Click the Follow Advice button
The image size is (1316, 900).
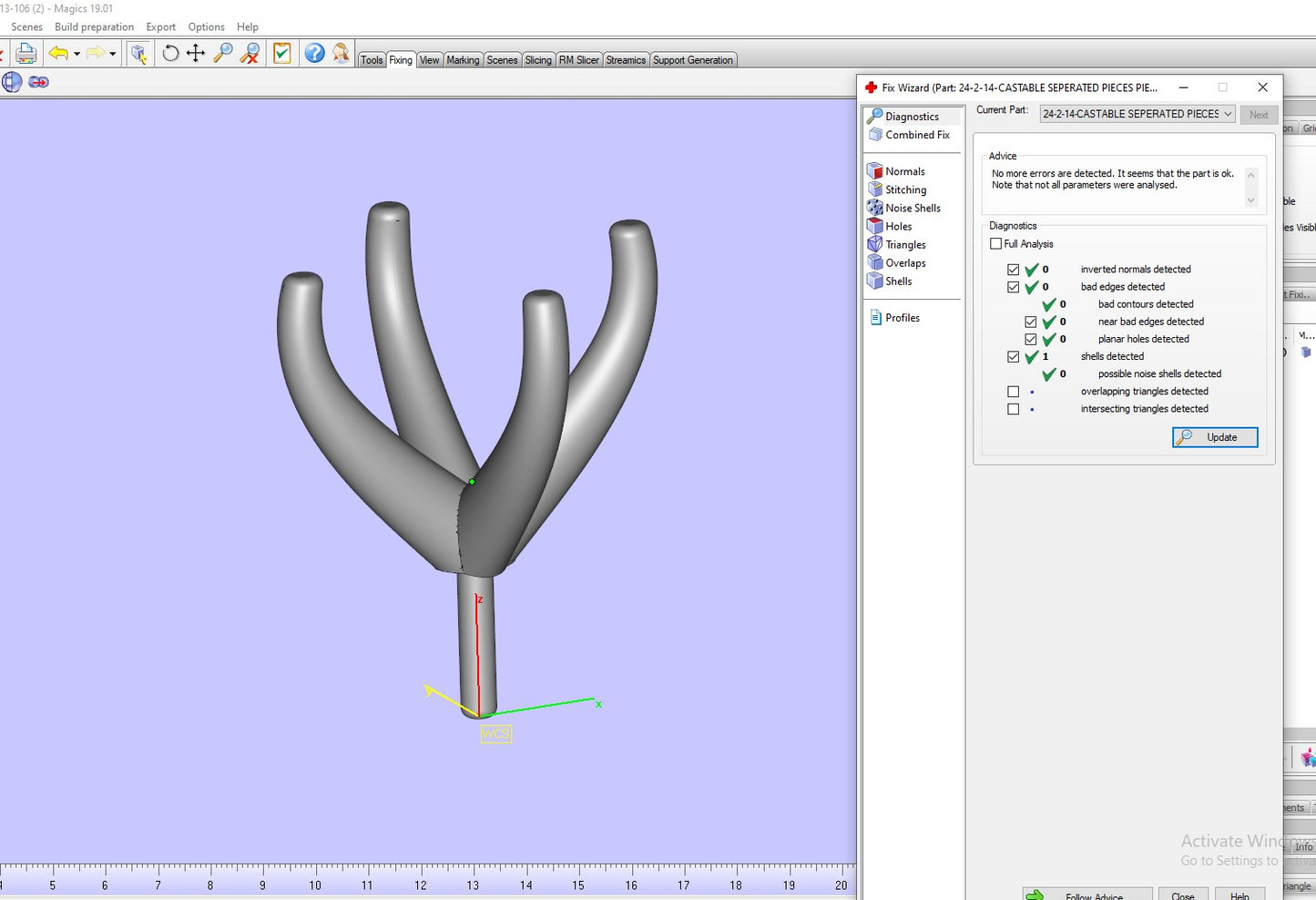[1086, 895]
